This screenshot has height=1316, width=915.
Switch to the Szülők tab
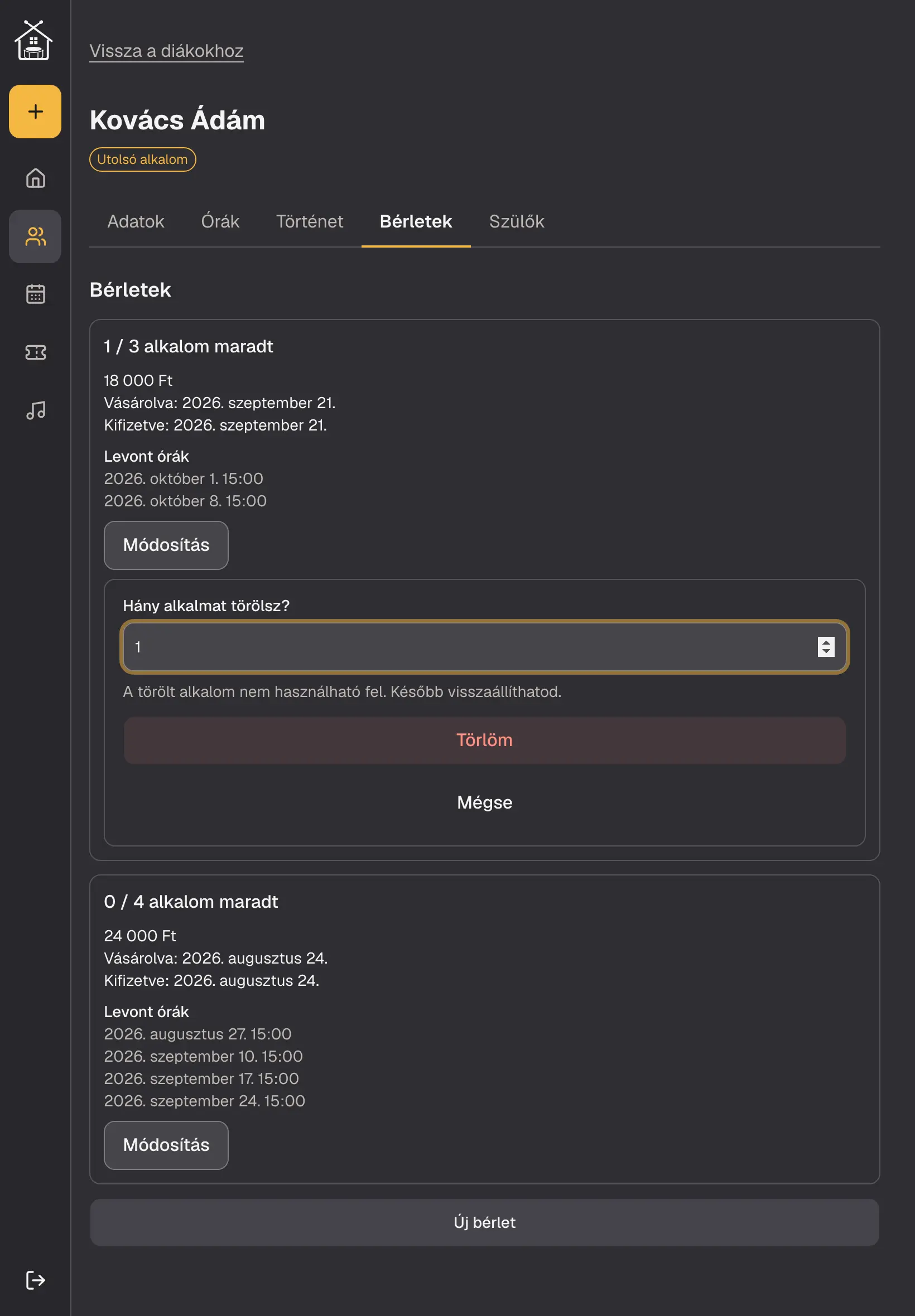click(x=517, y=221)
